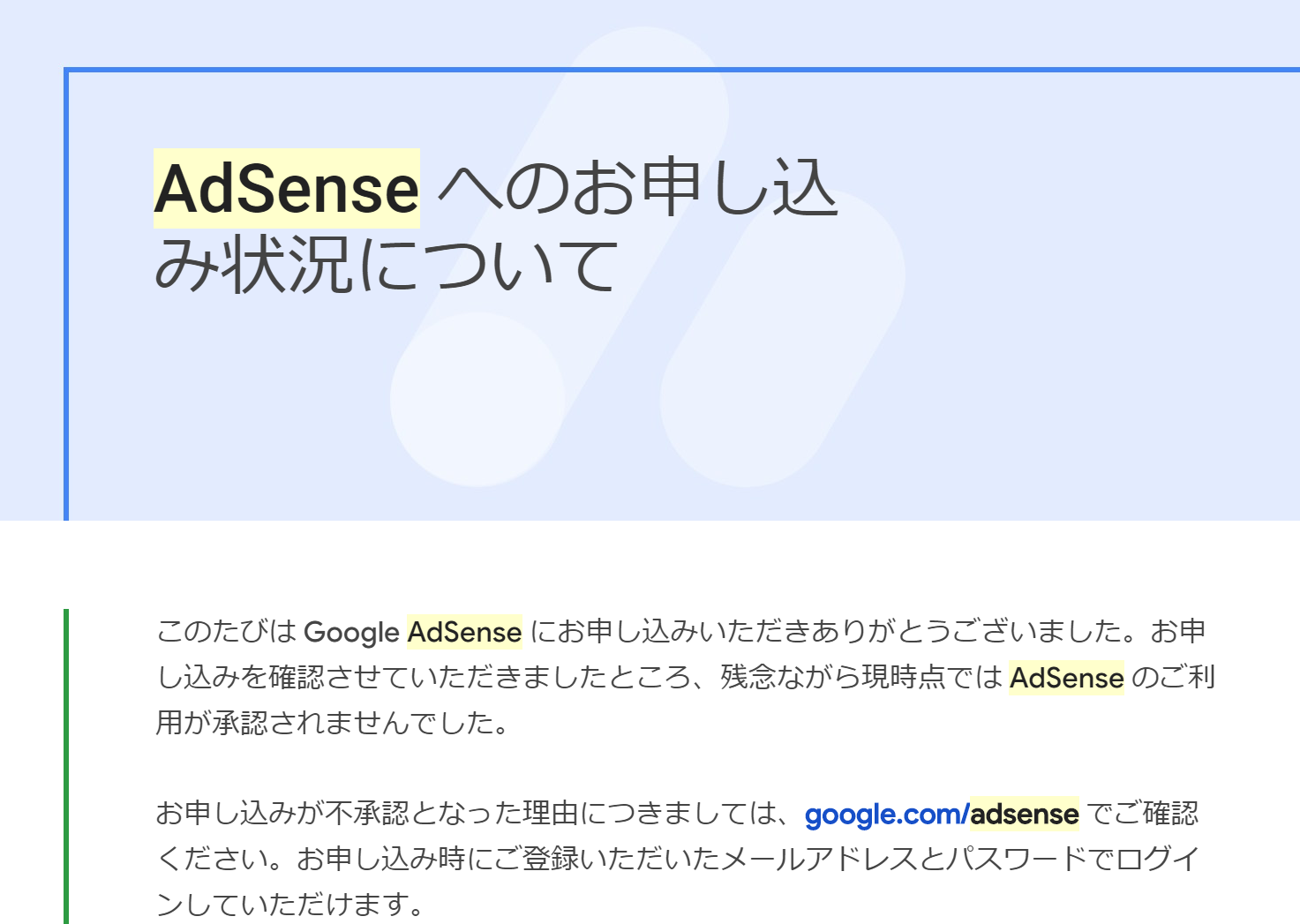1300x924 pixels.
Task: Click the highlighted AdSense word in the heading
Action: (287, 189)
